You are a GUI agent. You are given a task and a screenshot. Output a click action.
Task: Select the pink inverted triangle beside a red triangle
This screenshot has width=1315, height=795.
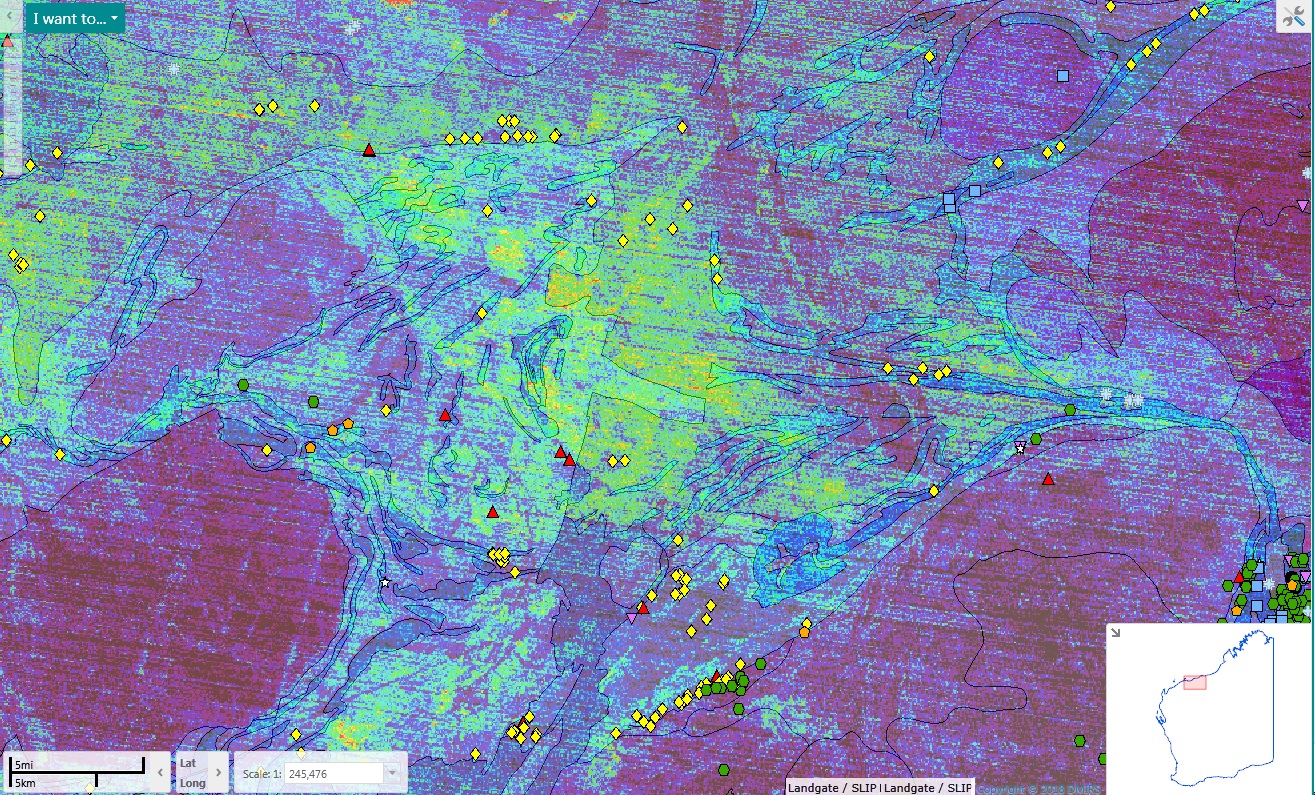pos(631,618)
